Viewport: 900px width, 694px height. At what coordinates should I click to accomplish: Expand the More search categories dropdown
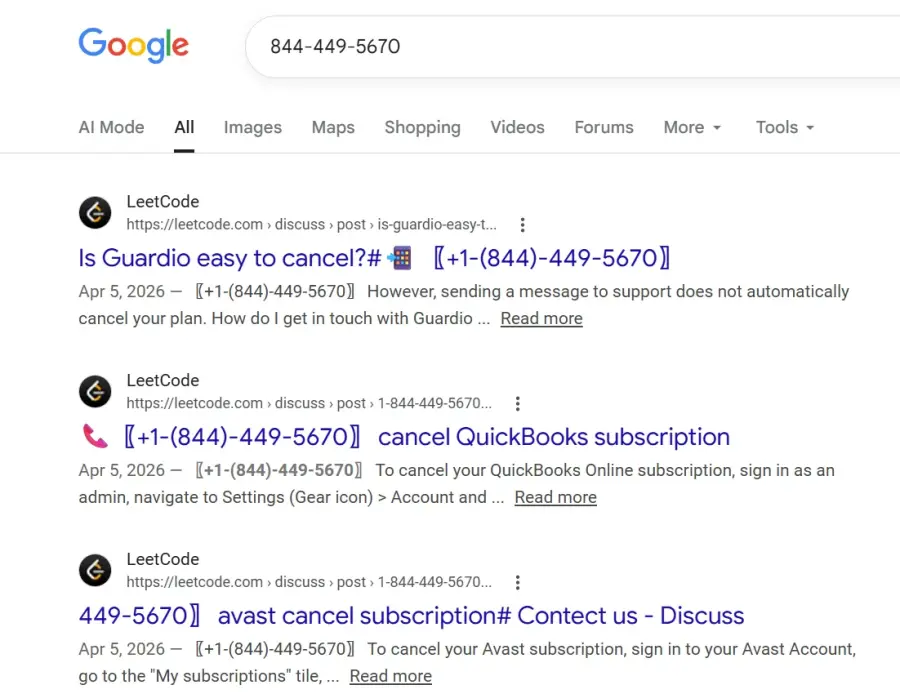[x=692, y=128]
